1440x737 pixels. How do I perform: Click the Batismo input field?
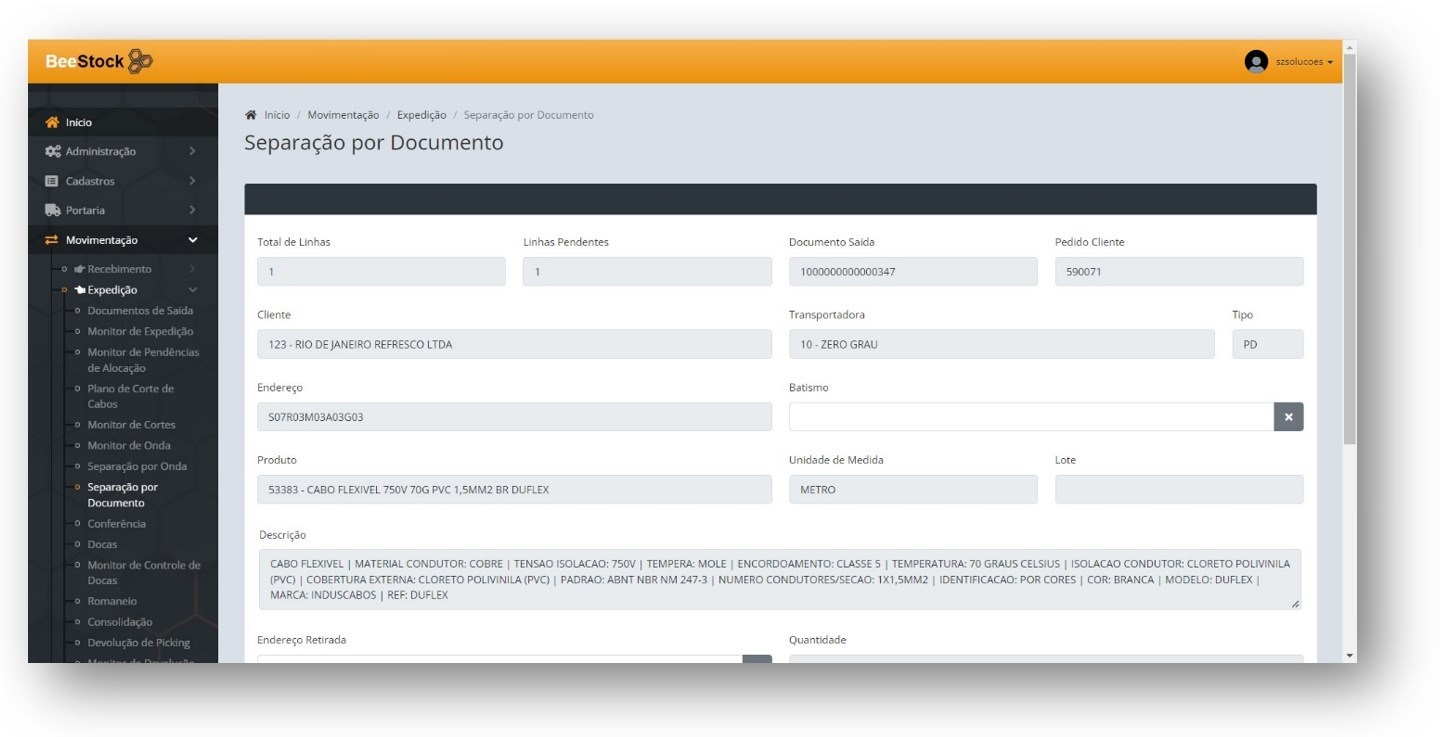coord(1030,417)
